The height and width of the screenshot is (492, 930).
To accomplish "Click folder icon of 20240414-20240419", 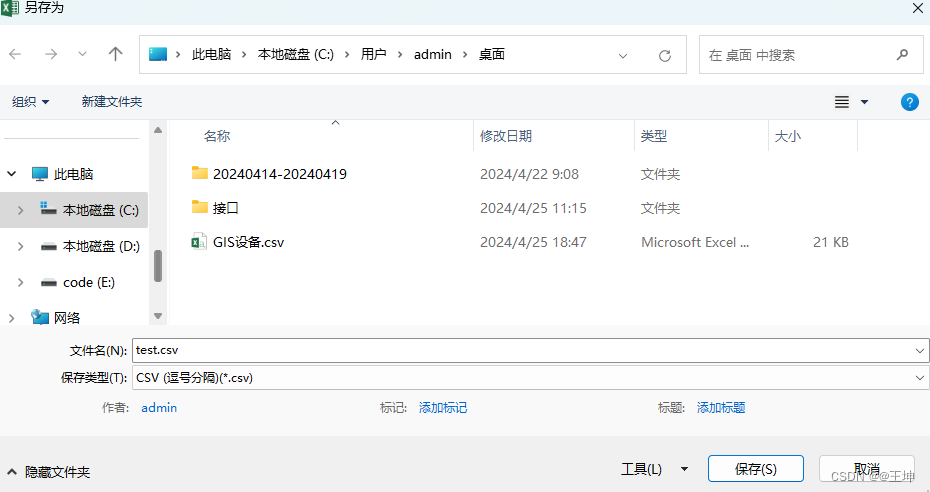I will [200, 173].
